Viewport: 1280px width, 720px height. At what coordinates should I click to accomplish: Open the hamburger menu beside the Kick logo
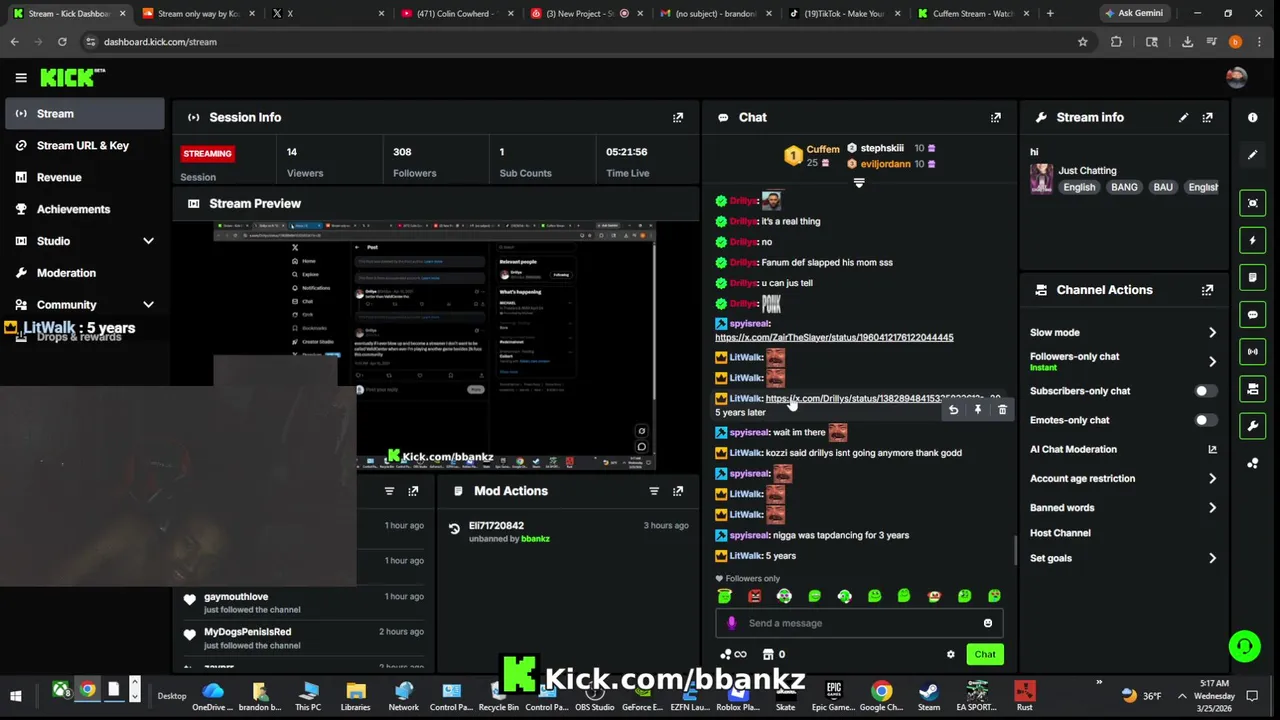pos(20,77)
